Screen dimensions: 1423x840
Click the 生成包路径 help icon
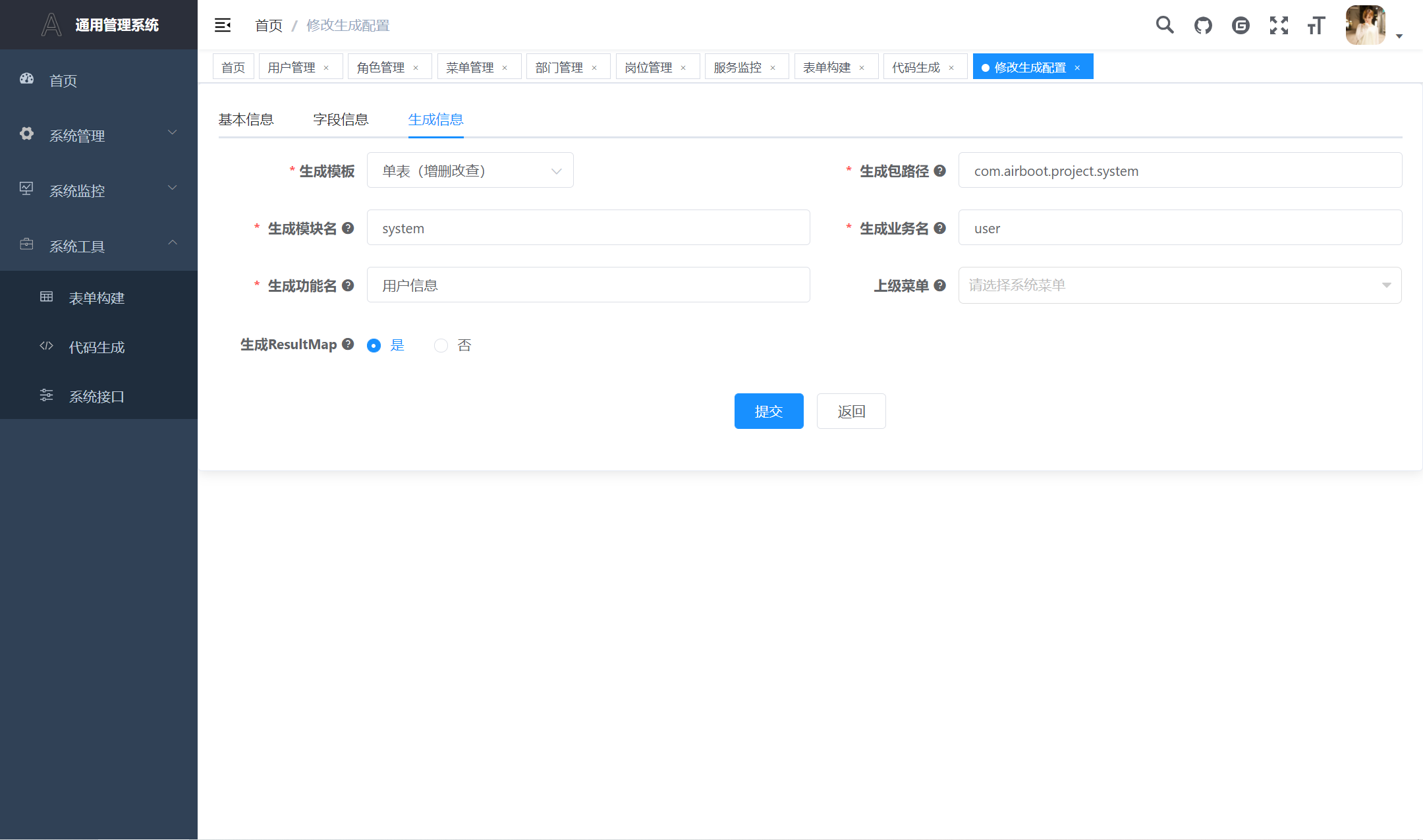(x=940, y=171)
